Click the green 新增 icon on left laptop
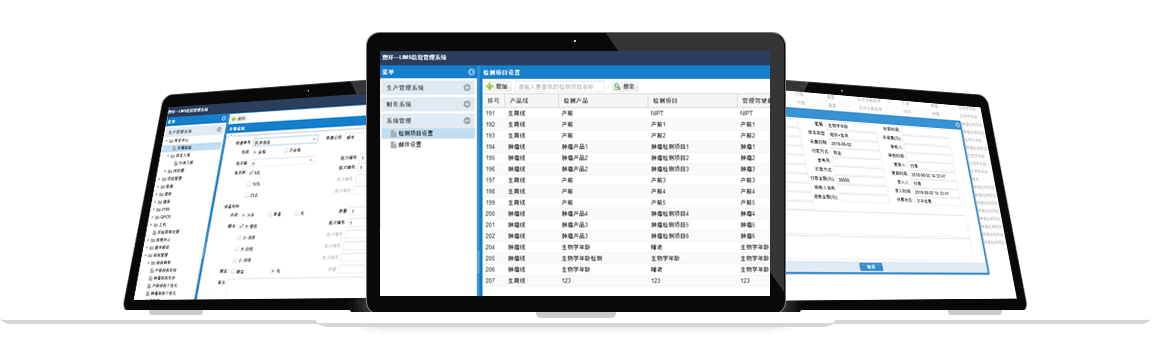Screen dimensions: 1152x364 pyautogui.click(x=234, y=118)
